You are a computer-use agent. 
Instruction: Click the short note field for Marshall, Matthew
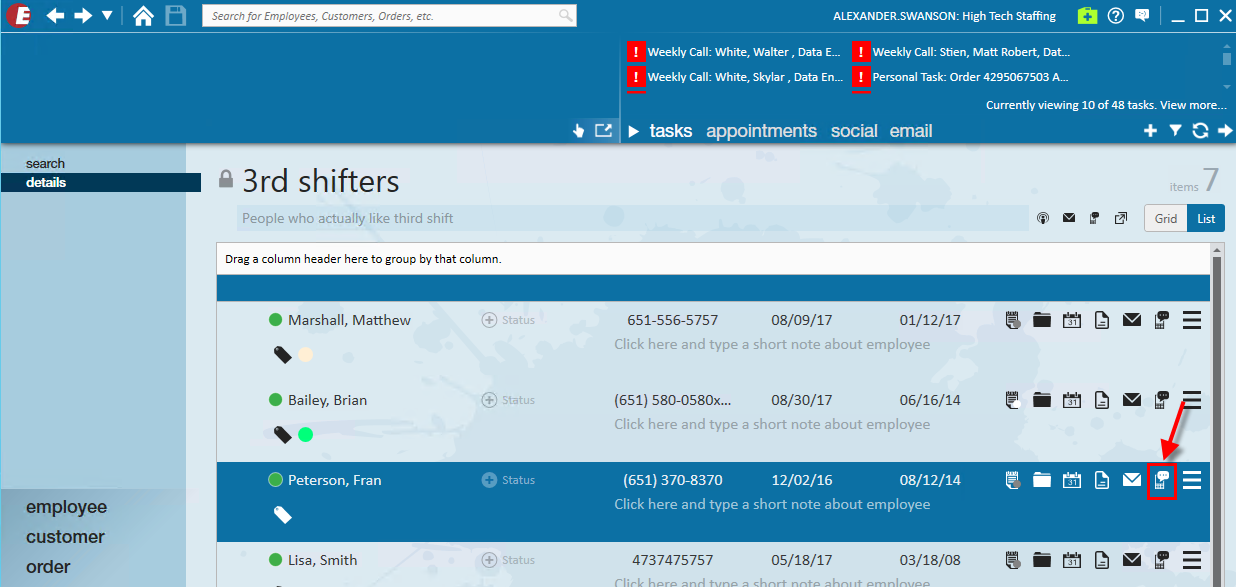point(772,344)
